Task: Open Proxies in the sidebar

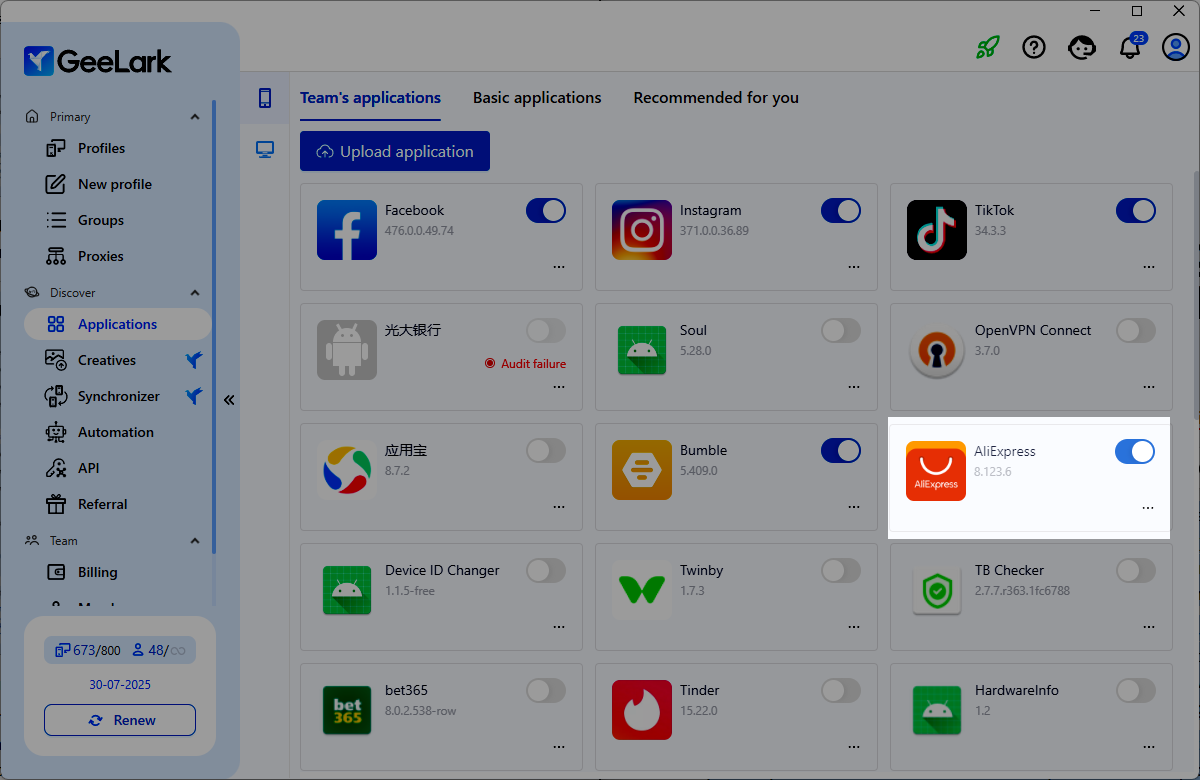Action: click(118, 256)
